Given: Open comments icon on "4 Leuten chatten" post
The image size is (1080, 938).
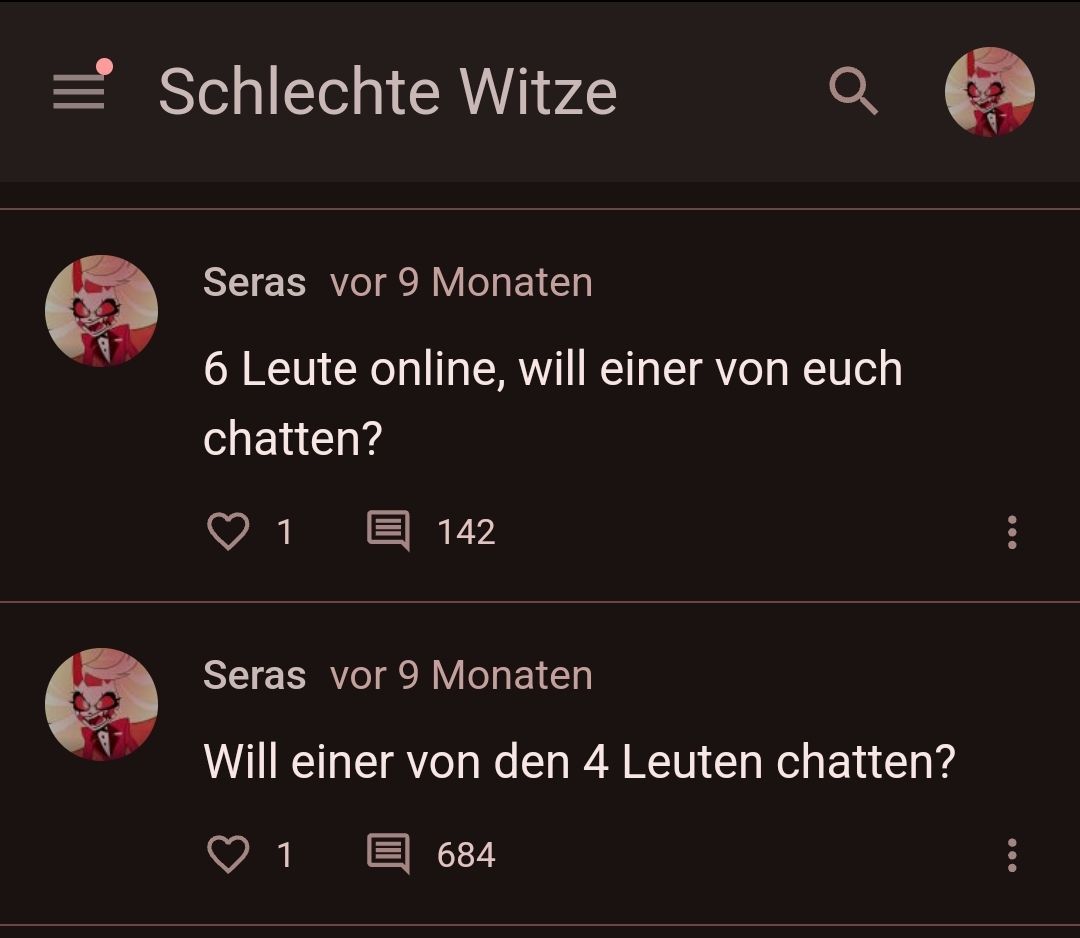Looking at the screenshot, I should pyautogui.click(x=388, y=855).
